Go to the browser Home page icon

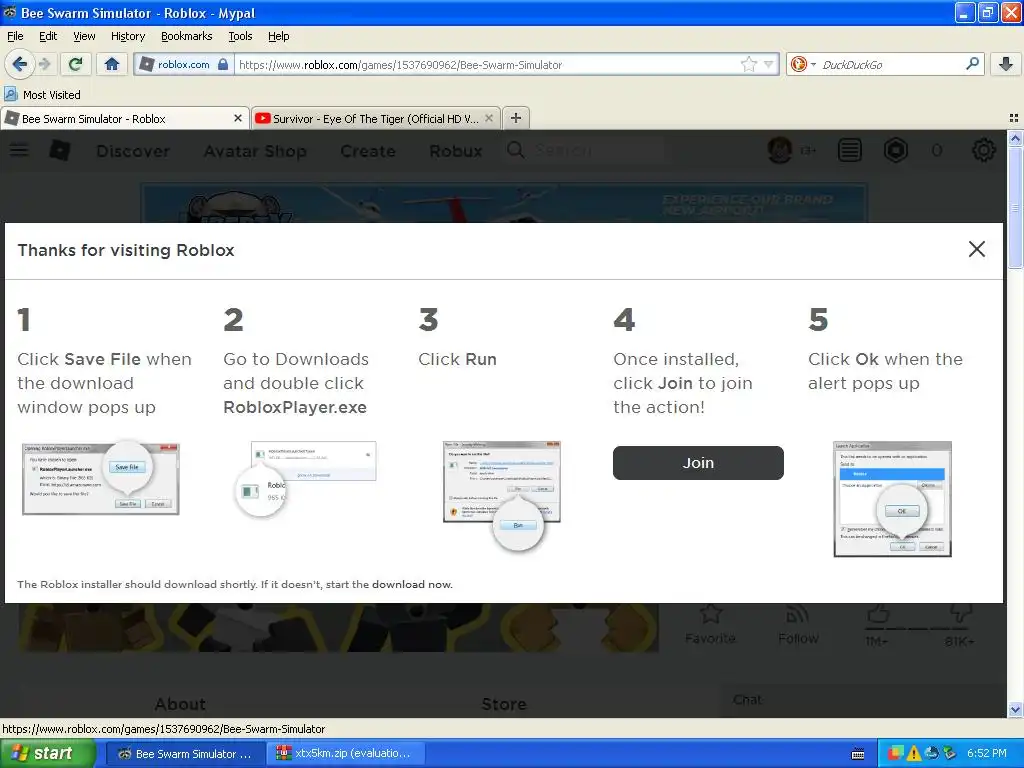[112, 64]
